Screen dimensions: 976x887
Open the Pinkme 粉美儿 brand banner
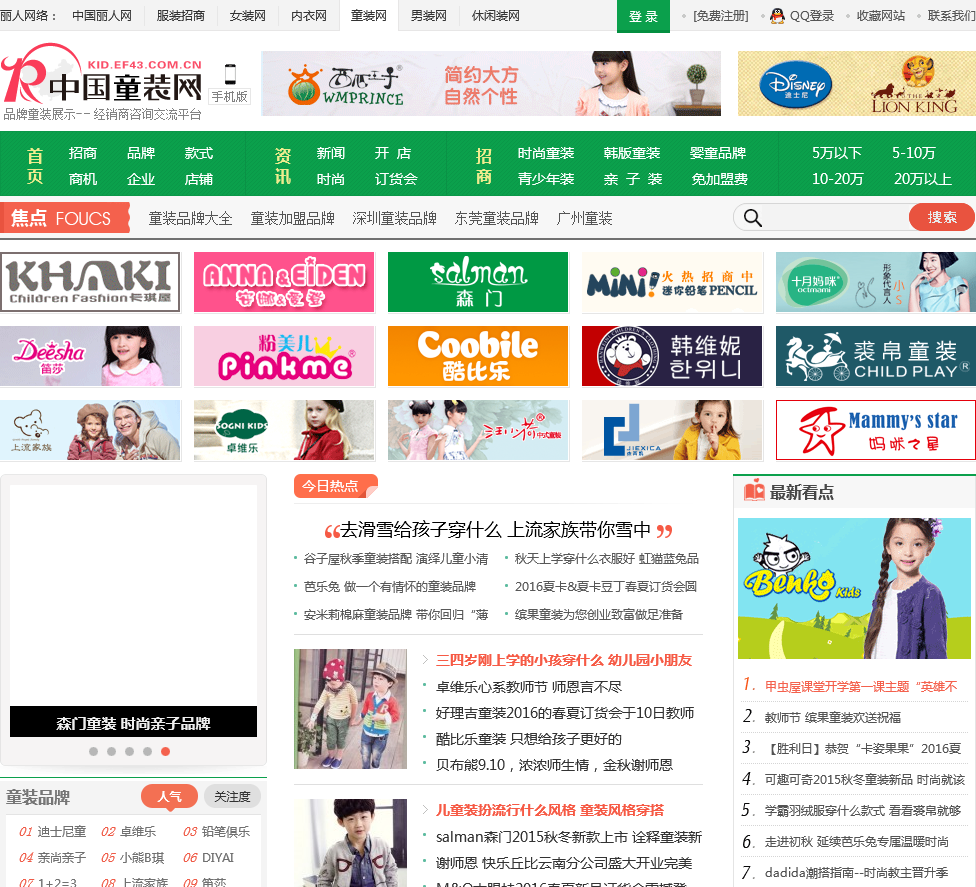coord(284,356)
